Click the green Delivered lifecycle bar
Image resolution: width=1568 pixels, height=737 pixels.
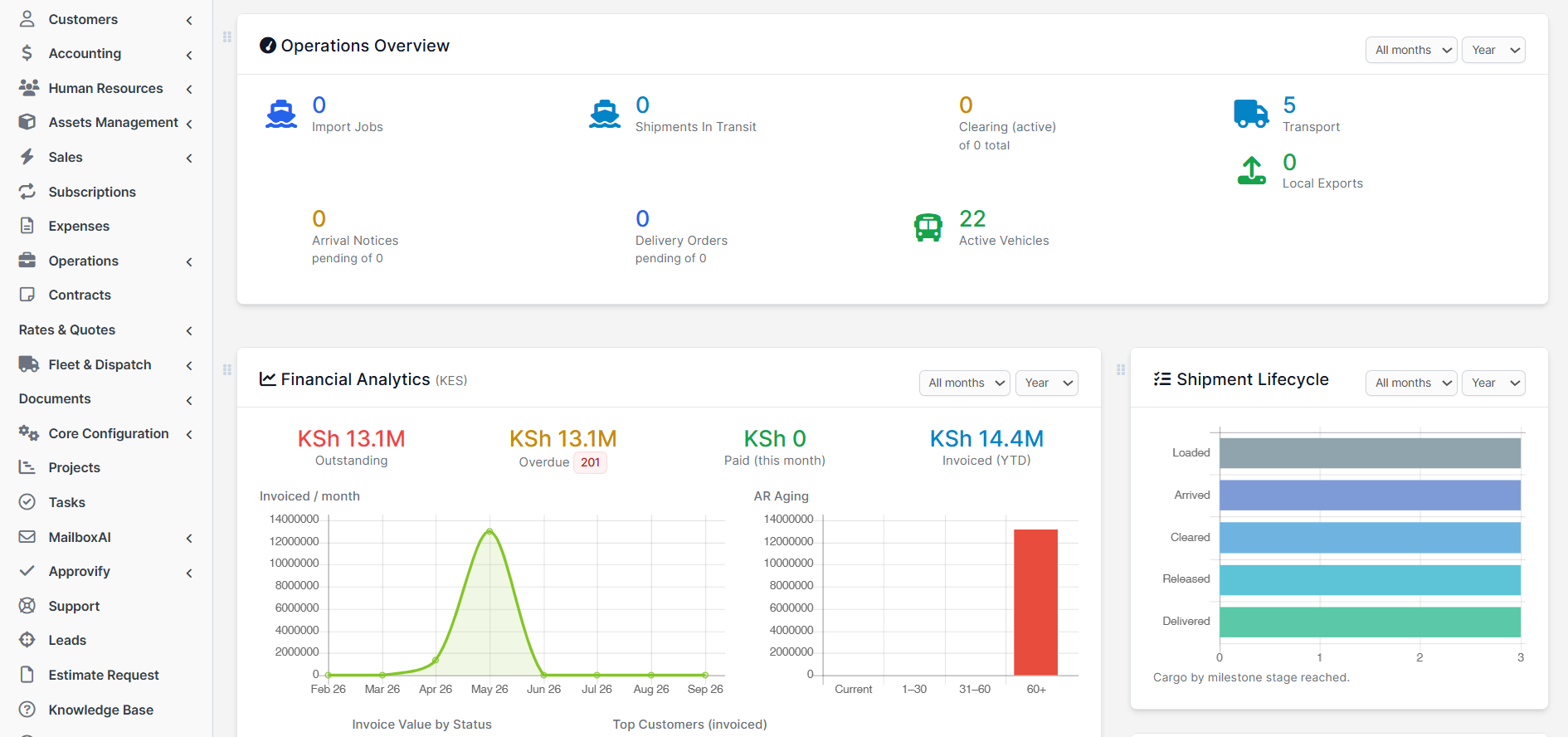1370,622
